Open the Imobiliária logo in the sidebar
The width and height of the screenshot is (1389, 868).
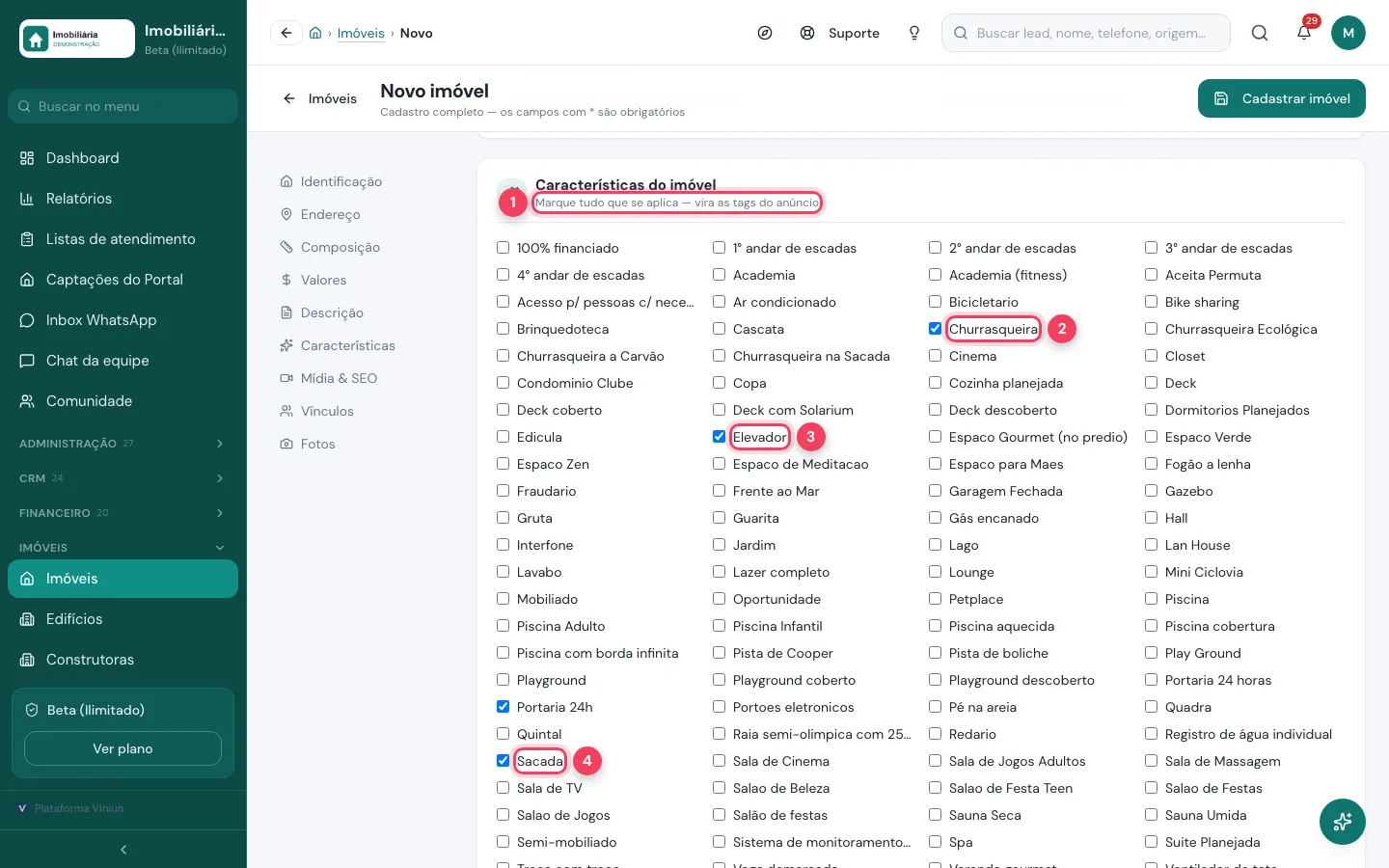[77, 39]
